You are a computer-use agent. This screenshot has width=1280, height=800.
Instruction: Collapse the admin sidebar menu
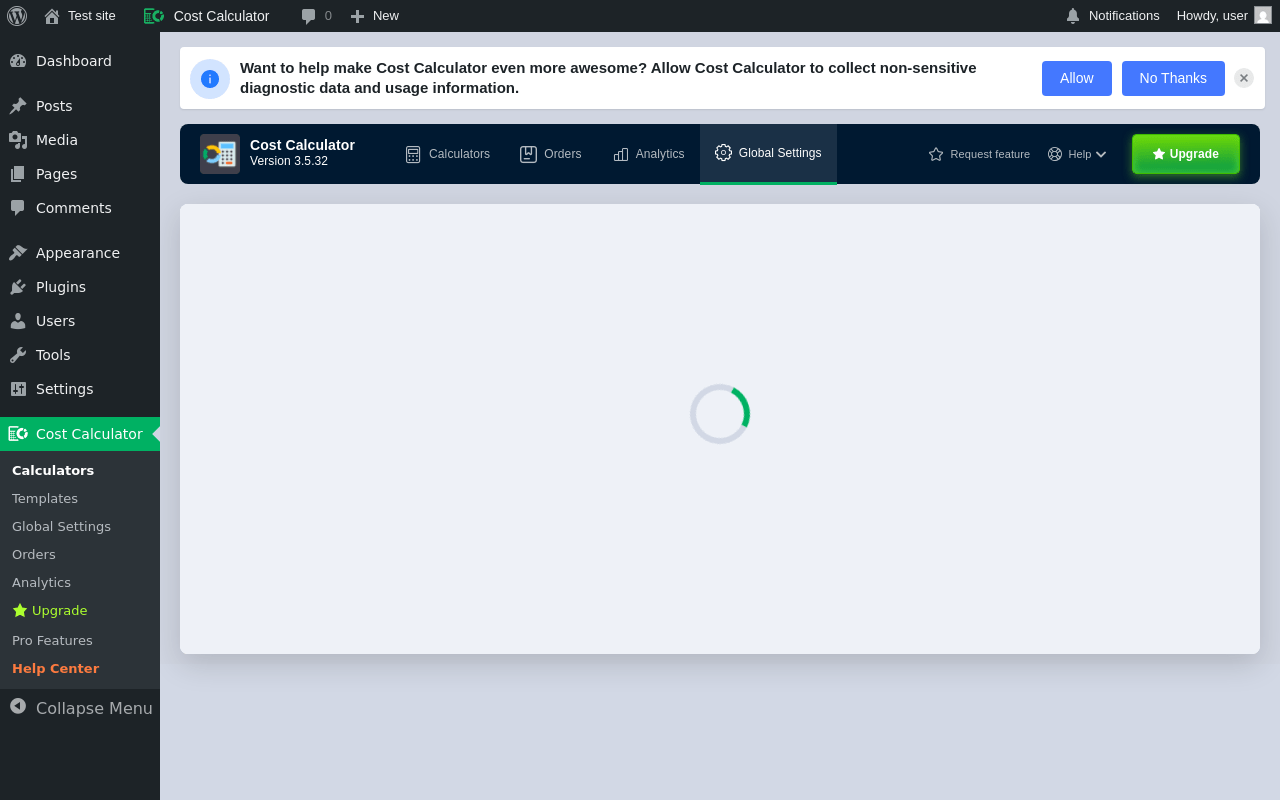80,708
